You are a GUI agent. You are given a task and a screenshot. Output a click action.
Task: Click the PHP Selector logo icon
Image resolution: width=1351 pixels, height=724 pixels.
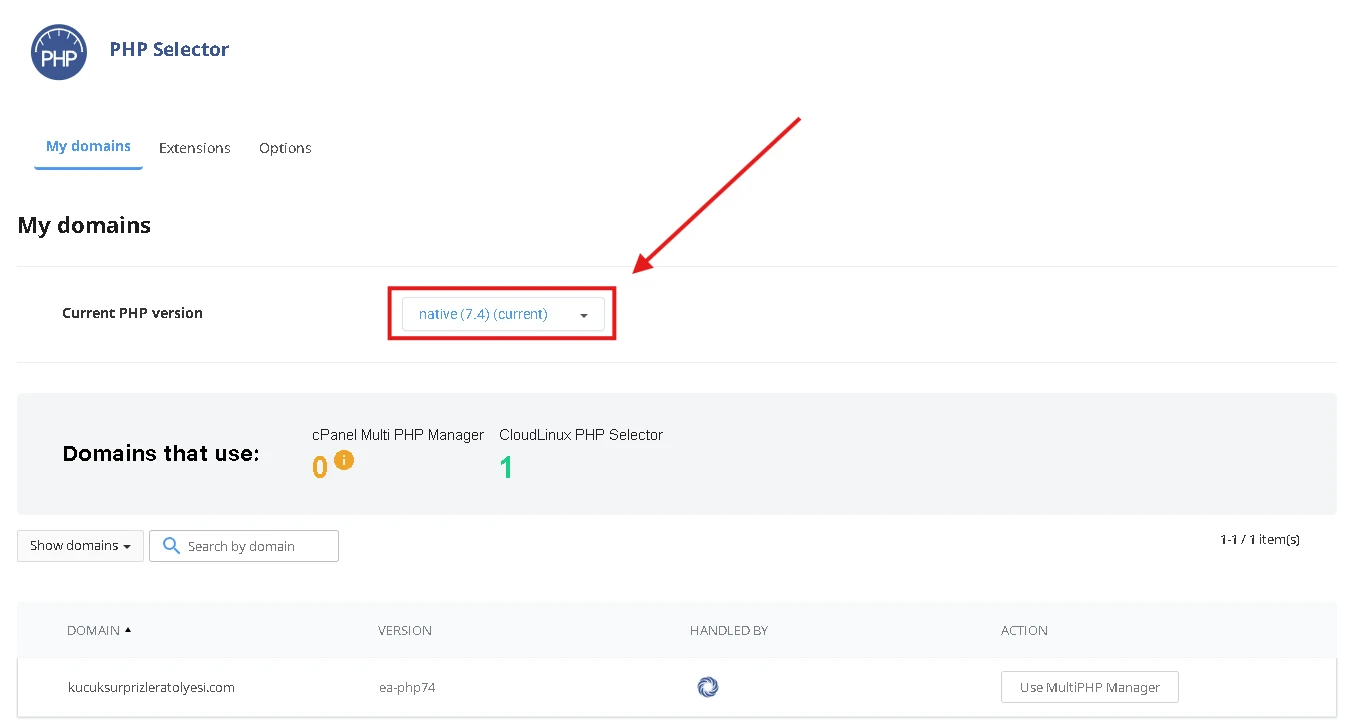[58, 50]
